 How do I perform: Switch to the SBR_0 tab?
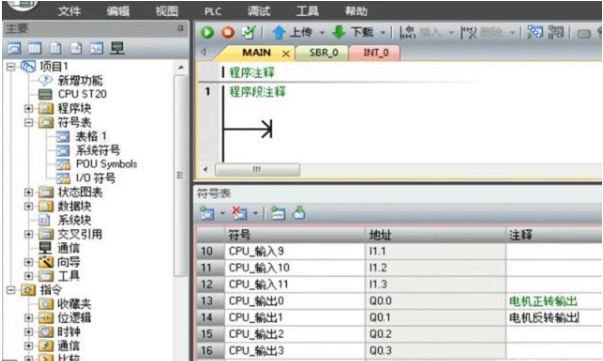coord(323,53)
